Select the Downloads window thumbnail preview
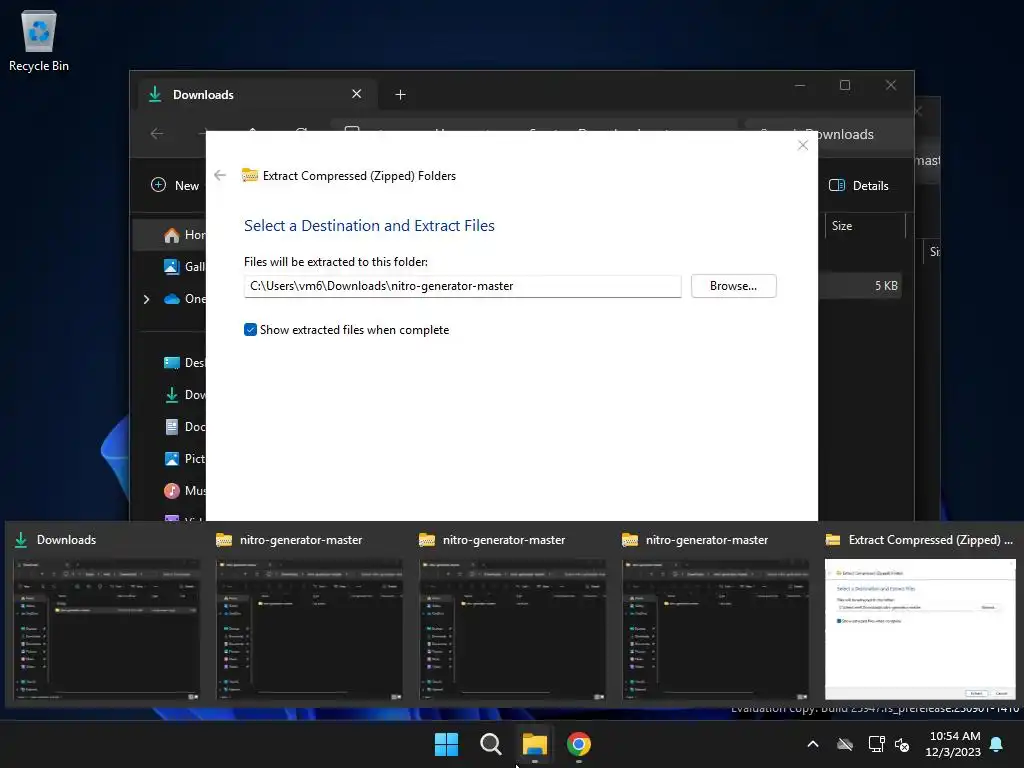Screen dimensions: 1024x768 click(x=106, y=630)
